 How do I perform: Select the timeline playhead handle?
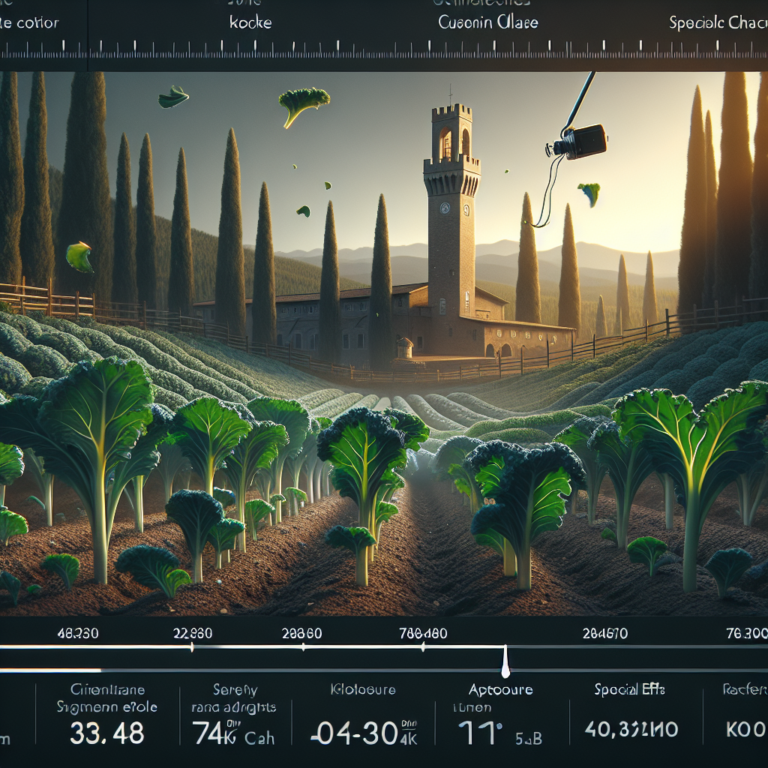pyautogui.click(x=505, y=662)
